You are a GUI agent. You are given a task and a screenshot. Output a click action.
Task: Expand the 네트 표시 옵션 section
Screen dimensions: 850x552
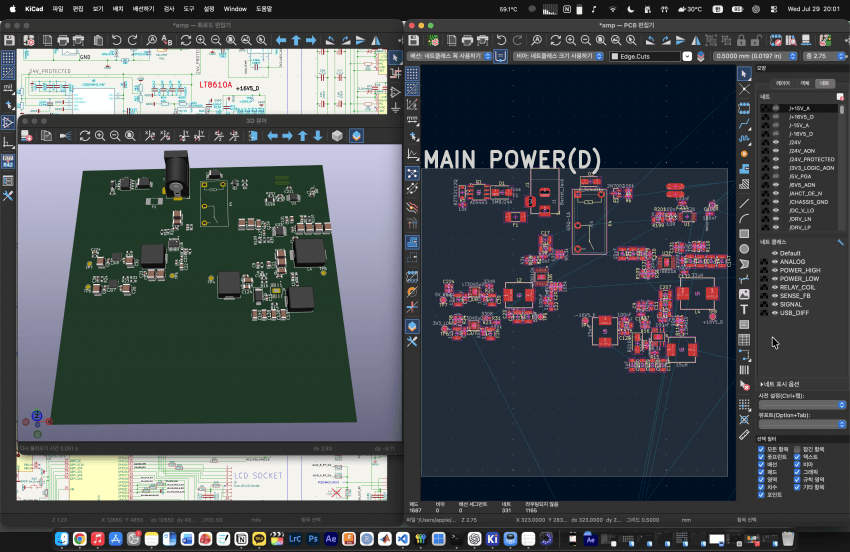(x=780, y=384)
